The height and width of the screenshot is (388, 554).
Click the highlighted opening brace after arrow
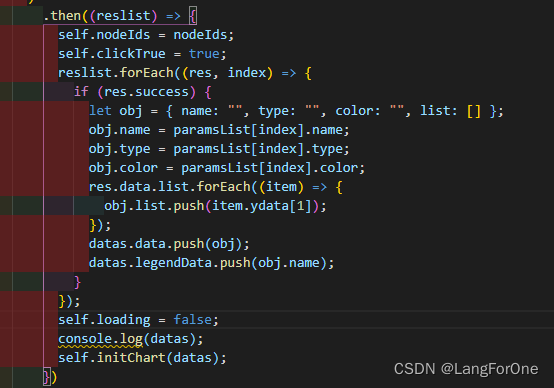[193, 16]
